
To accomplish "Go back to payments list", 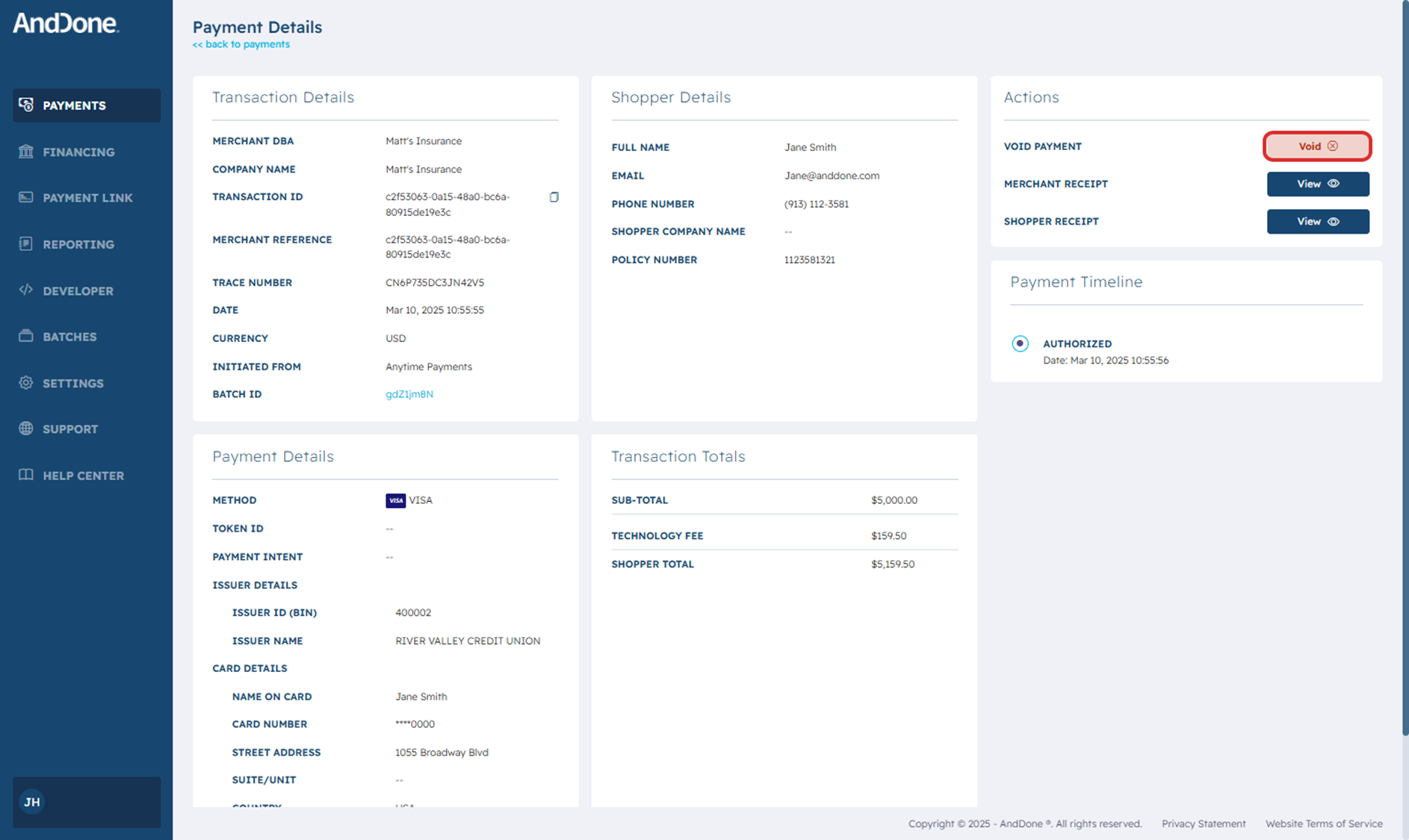I will point(241,45).
